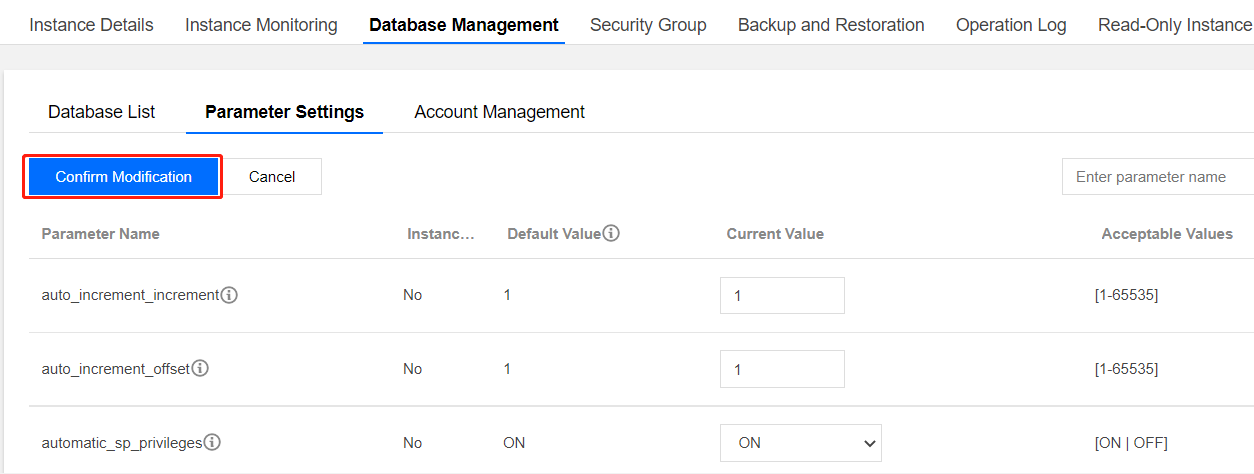
Task: Click the Confirm Modification button
Action: pyautogui.click(x=123, y=177)
